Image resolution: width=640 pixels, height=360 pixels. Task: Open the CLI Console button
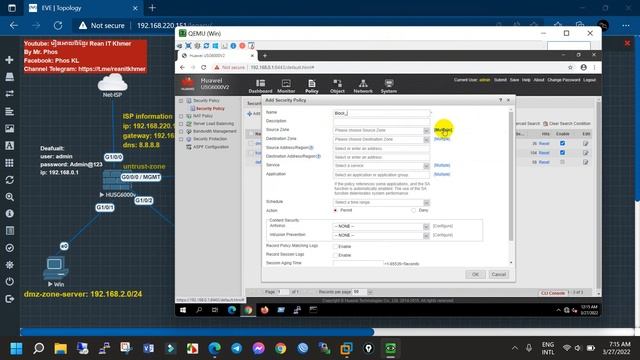click(x=553, y=293)
